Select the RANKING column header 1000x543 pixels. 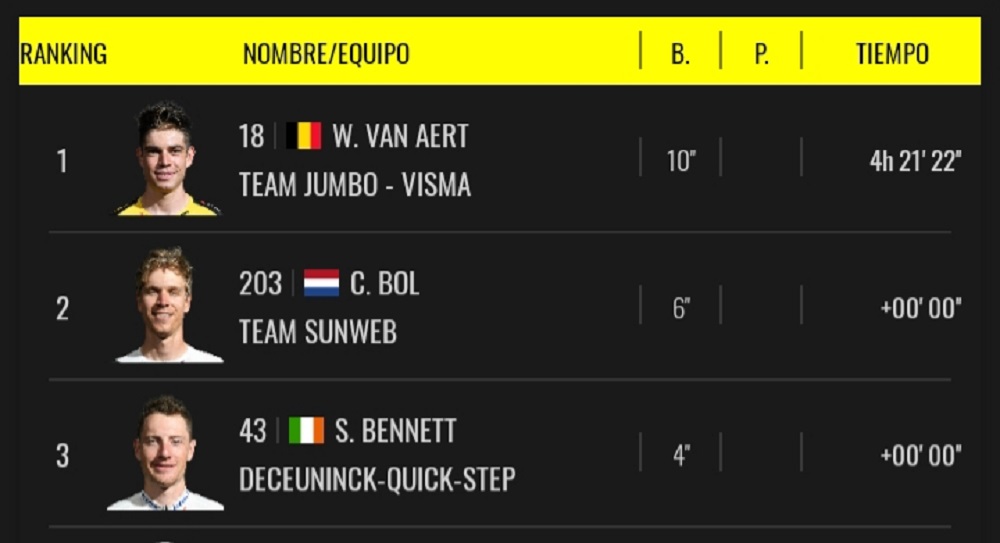pyautogui.click(x=63, y=54)
